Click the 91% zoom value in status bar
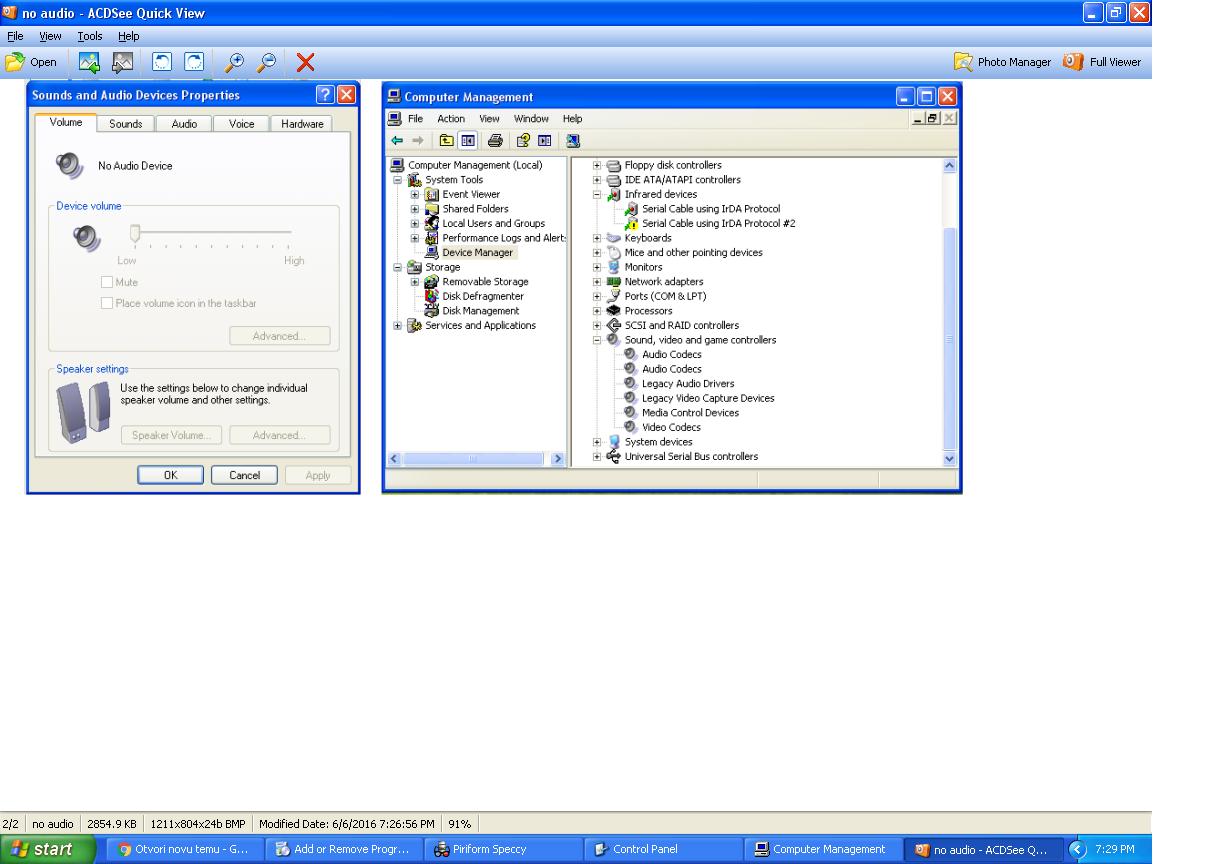This screenshot has width=1211, height=864. (460, 824)
